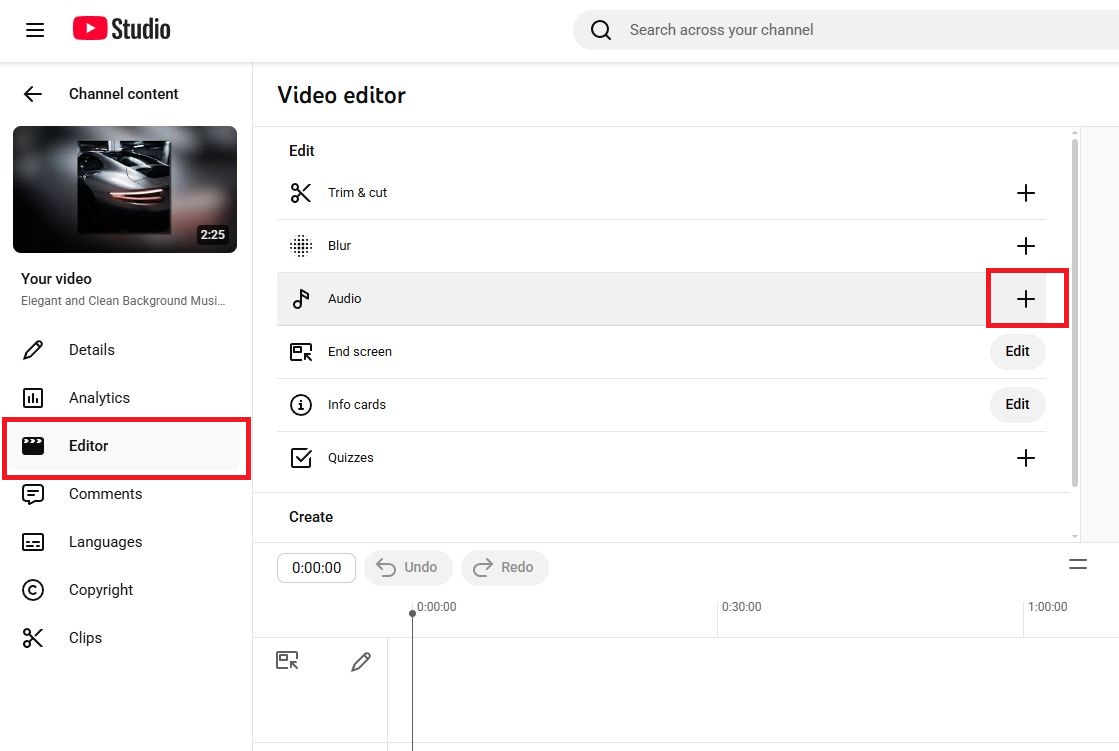The height and width of the screenshot is (751, 1119).
Task: Click the end screen icon in the timeline panel
Action: pos(288,660)
